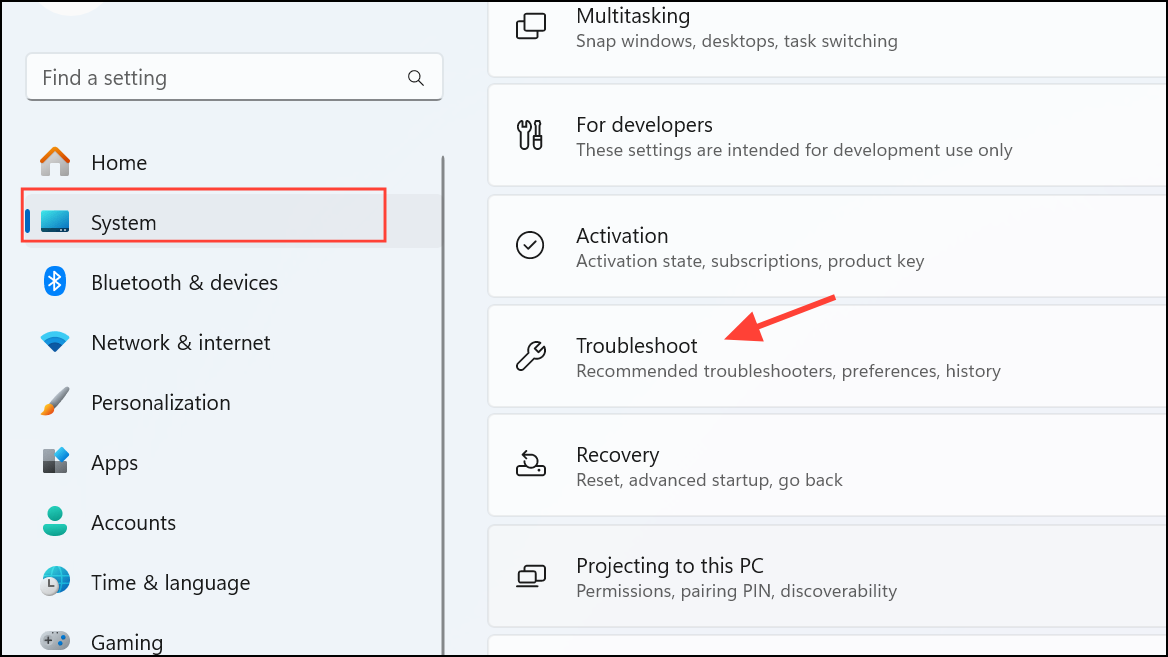Click the Home house icon
Image resolution: width=1168 pixels, height=657 pixels.
55,162
